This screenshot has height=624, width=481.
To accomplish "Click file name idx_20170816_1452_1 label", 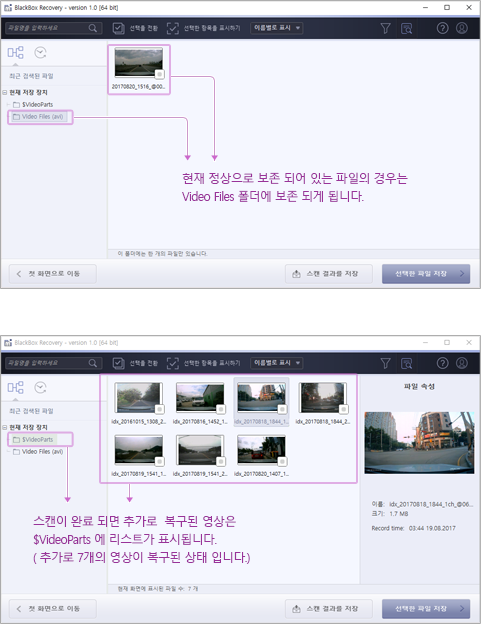I will click(x=200, y=421).
